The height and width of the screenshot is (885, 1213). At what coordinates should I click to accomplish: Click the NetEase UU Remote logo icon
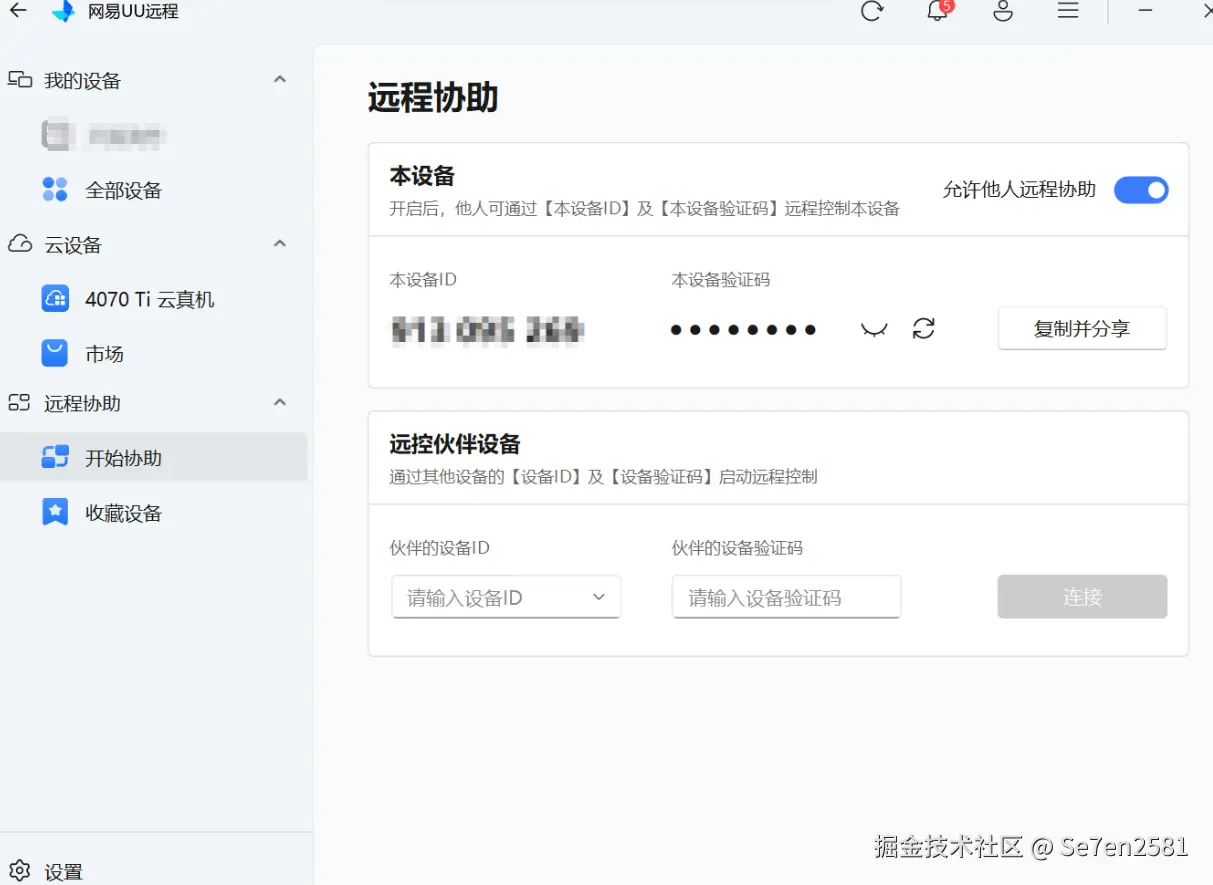[63, 12]
